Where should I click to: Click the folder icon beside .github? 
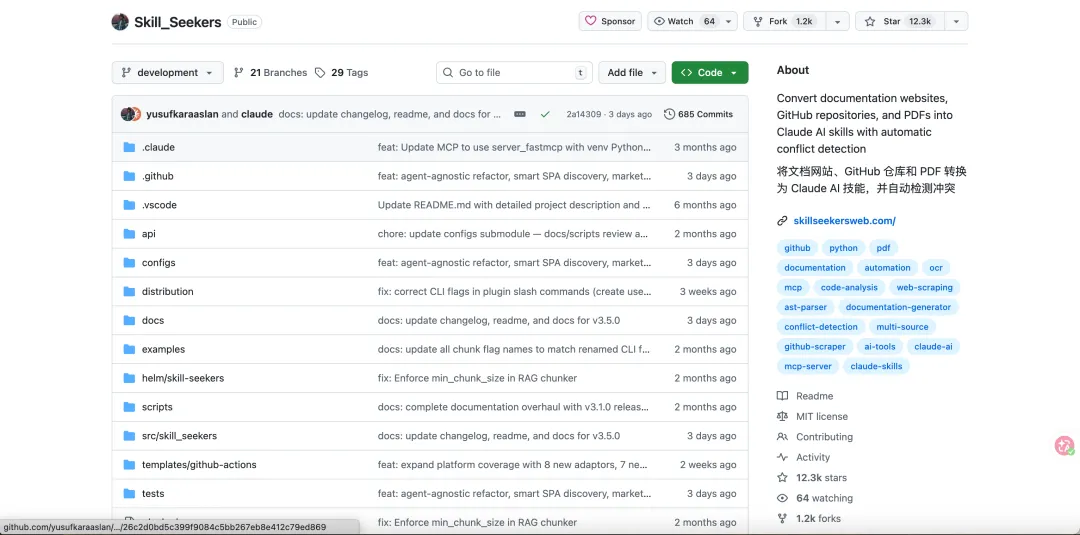[x=129, y=176]
